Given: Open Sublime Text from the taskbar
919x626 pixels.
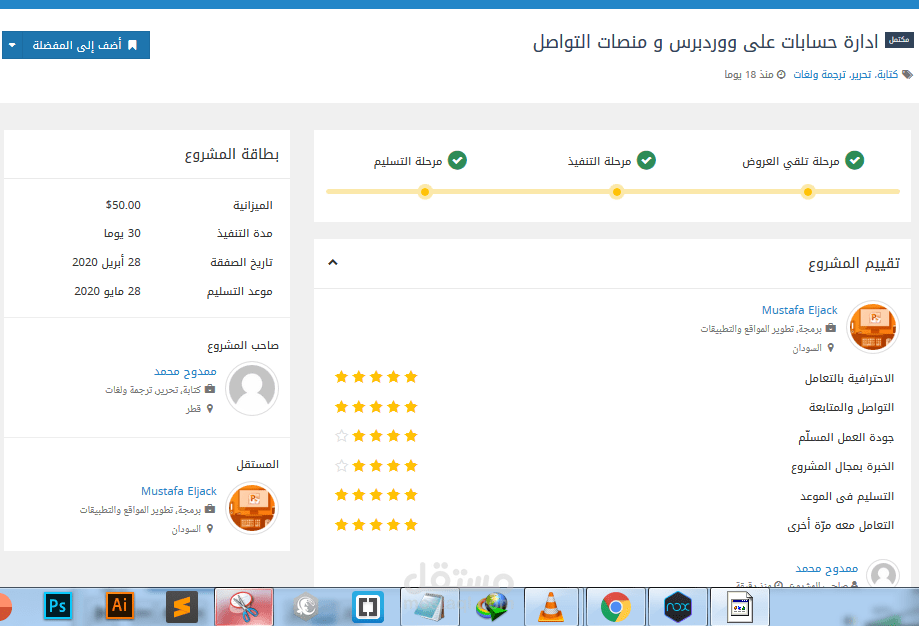Looking at the screenshot, I should tap(181, 606).
